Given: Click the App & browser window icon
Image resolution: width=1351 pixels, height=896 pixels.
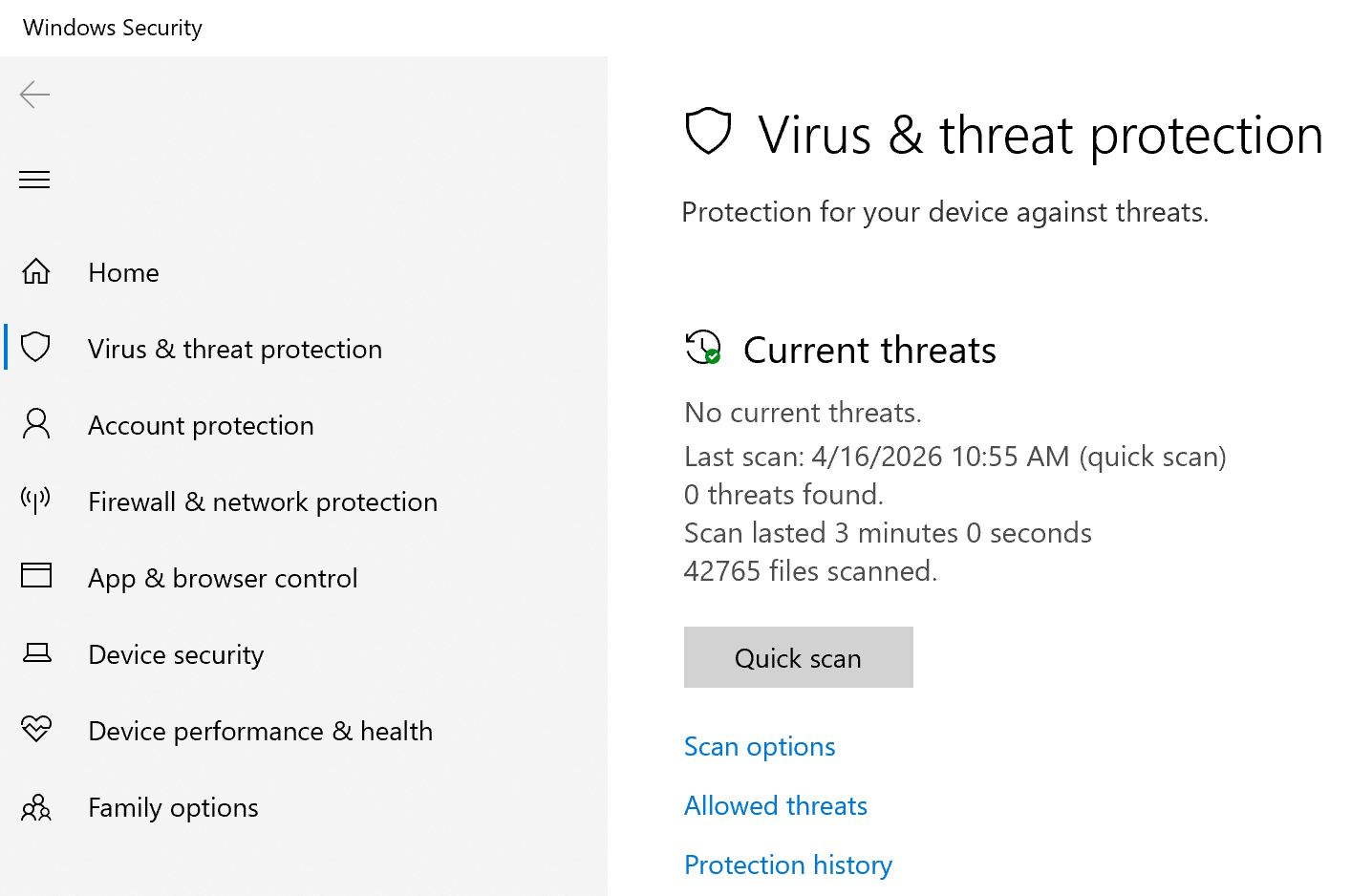Looking at the screenshot, I should (36, 576).
